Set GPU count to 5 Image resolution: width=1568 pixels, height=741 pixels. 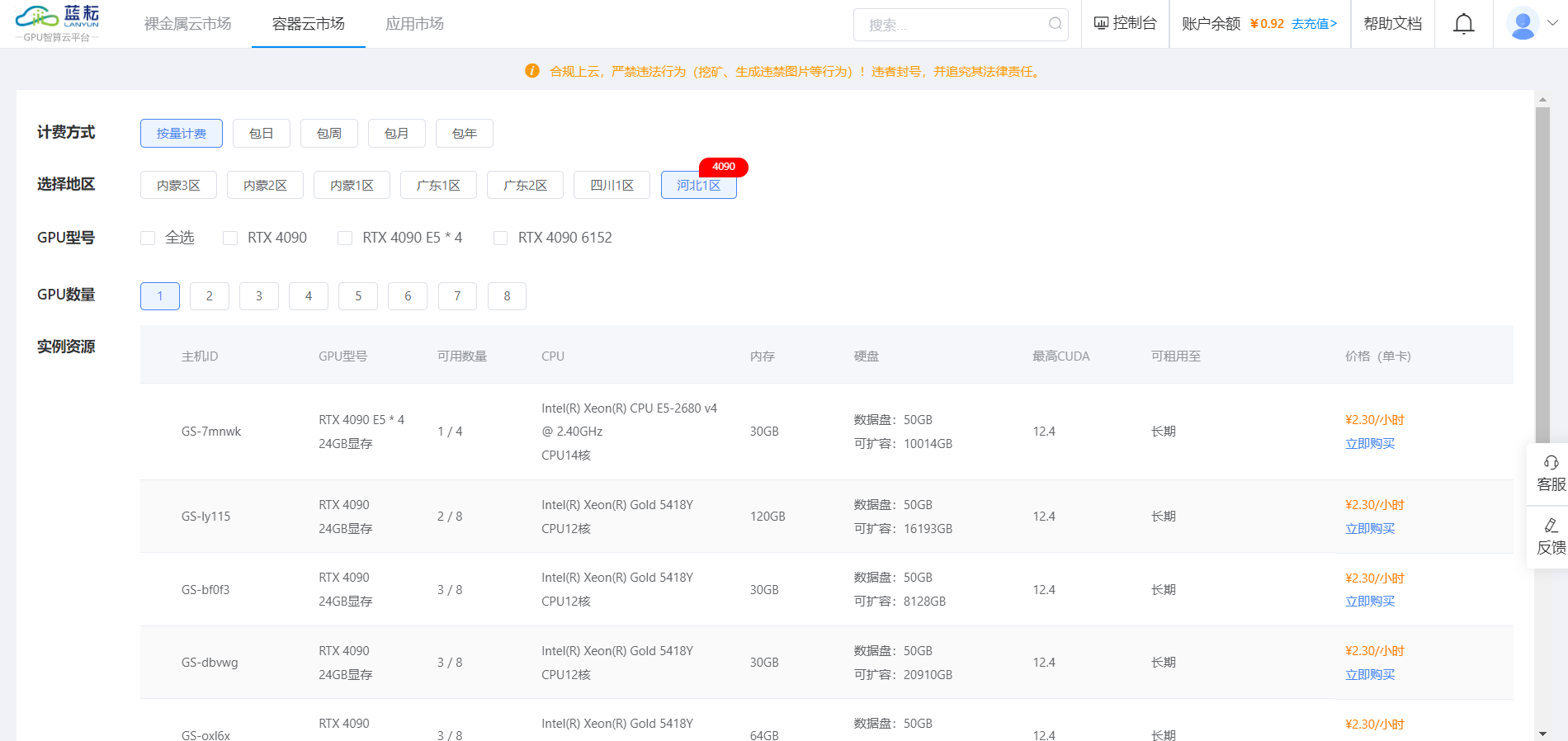358,296
